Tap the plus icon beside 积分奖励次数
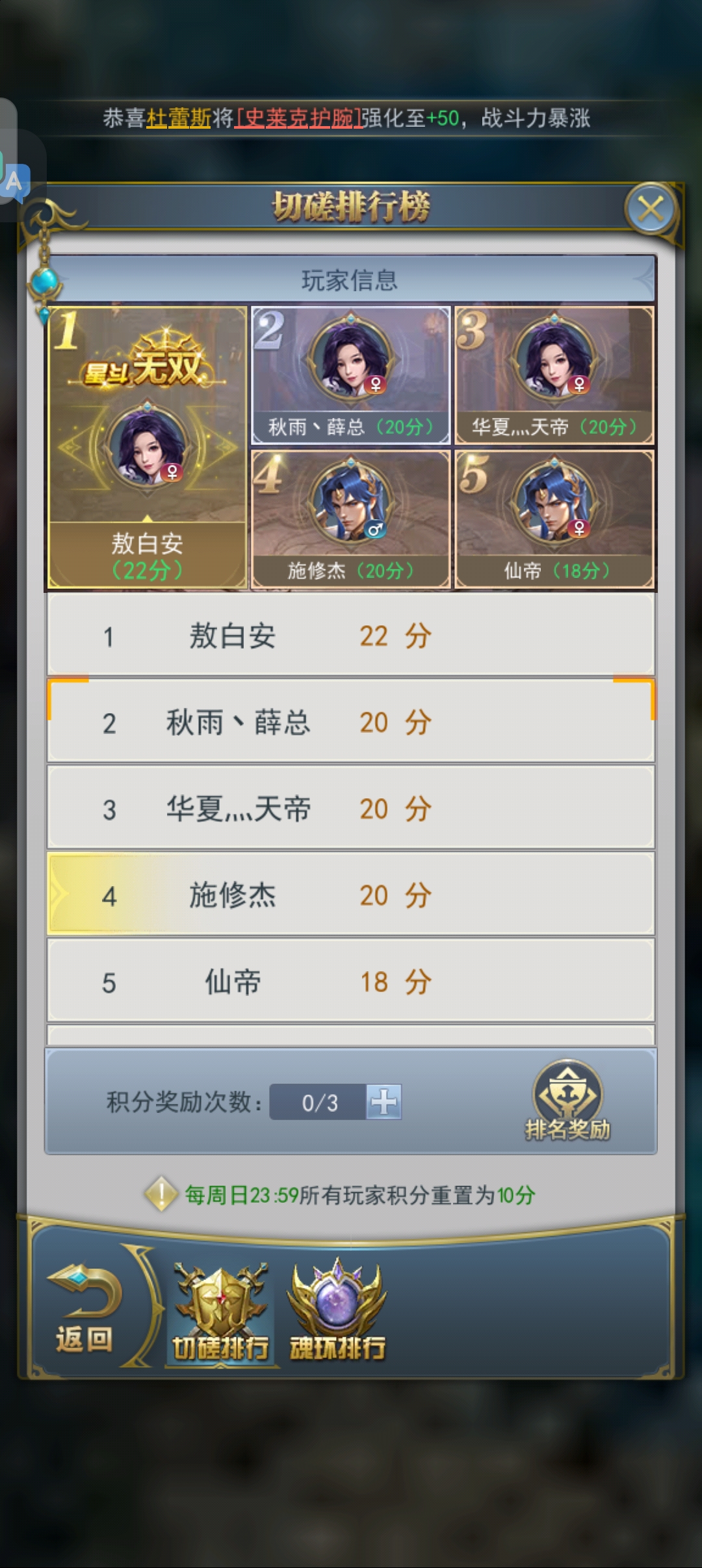Image resolution: width=702 pixels, height=1568 pixels. (383, 1102)
